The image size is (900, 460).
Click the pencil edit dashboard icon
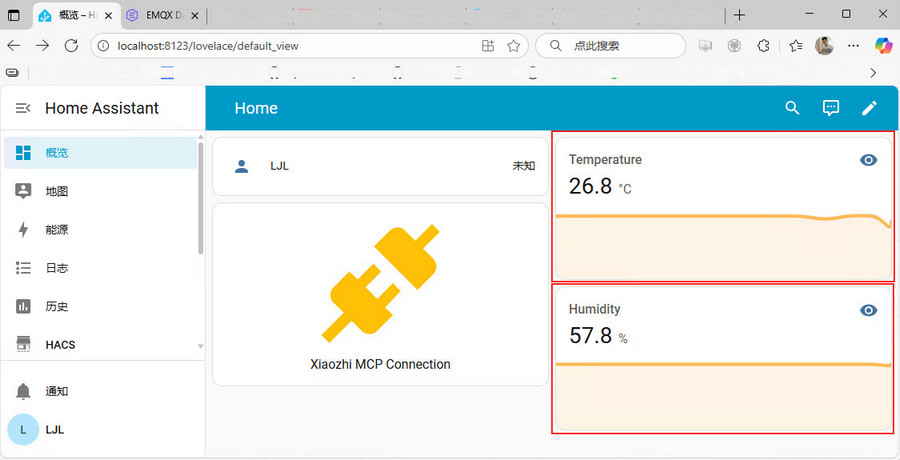(869, 108)
